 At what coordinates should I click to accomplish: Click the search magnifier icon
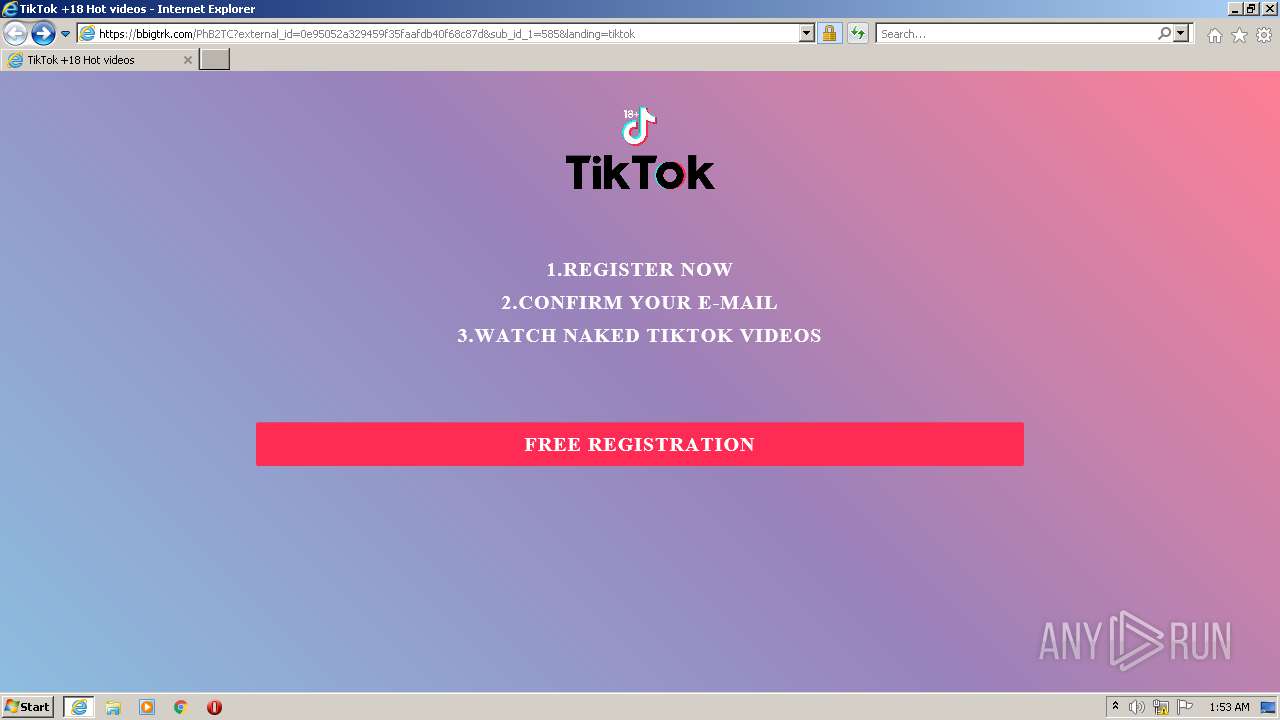pos(1164,34)
